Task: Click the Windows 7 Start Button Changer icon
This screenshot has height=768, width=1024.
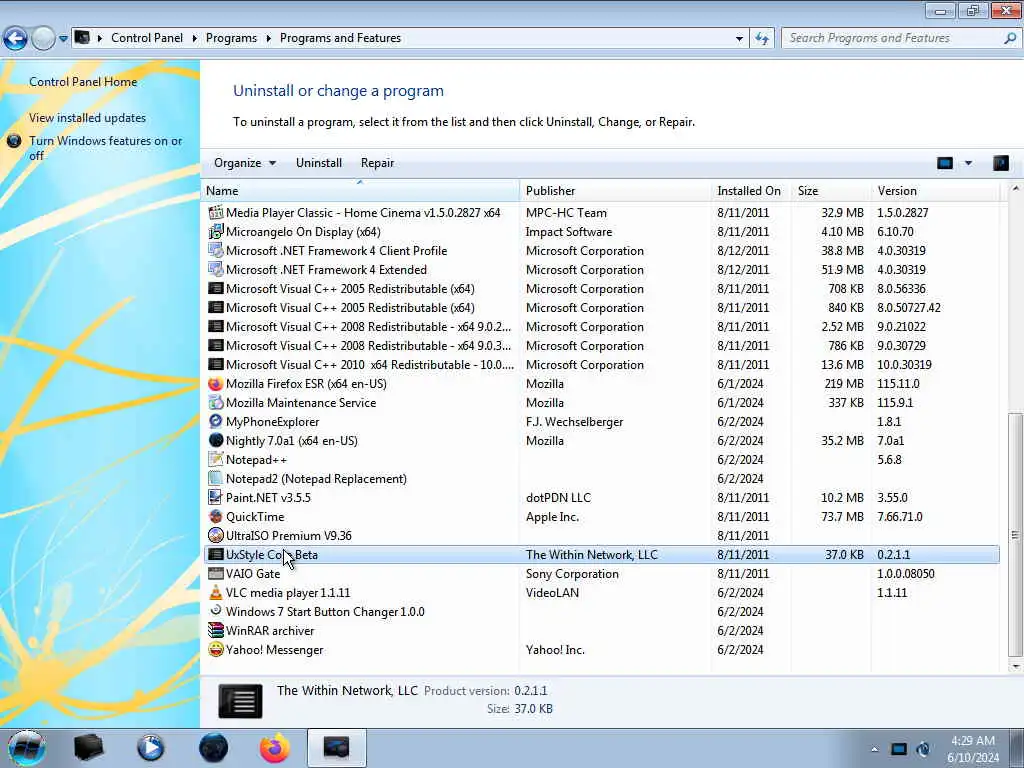Action: (x=216, y=612)
